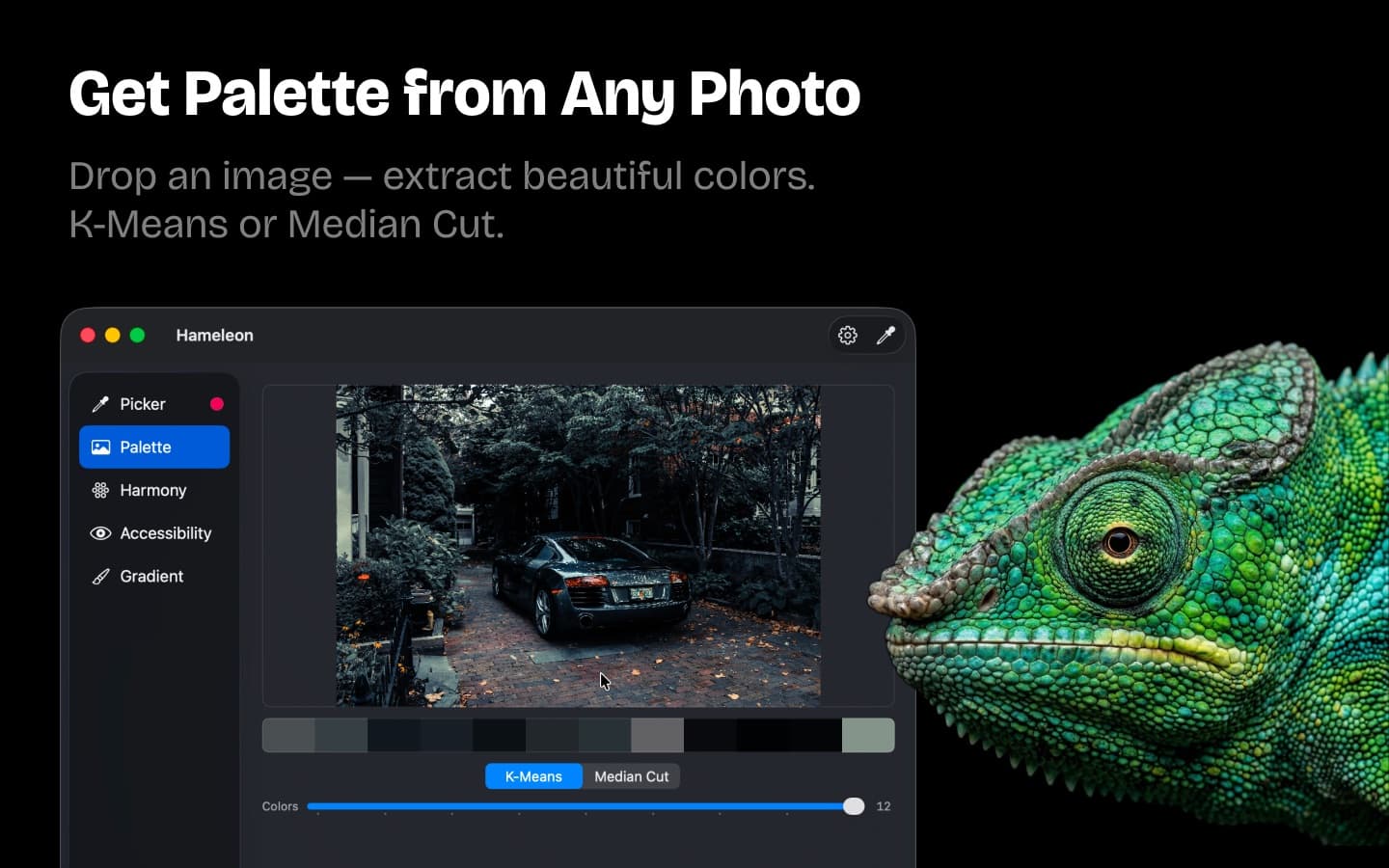Click the Palette image icon in the sidebar
The image size is (1389, 868).
click(x=100, y=447)
